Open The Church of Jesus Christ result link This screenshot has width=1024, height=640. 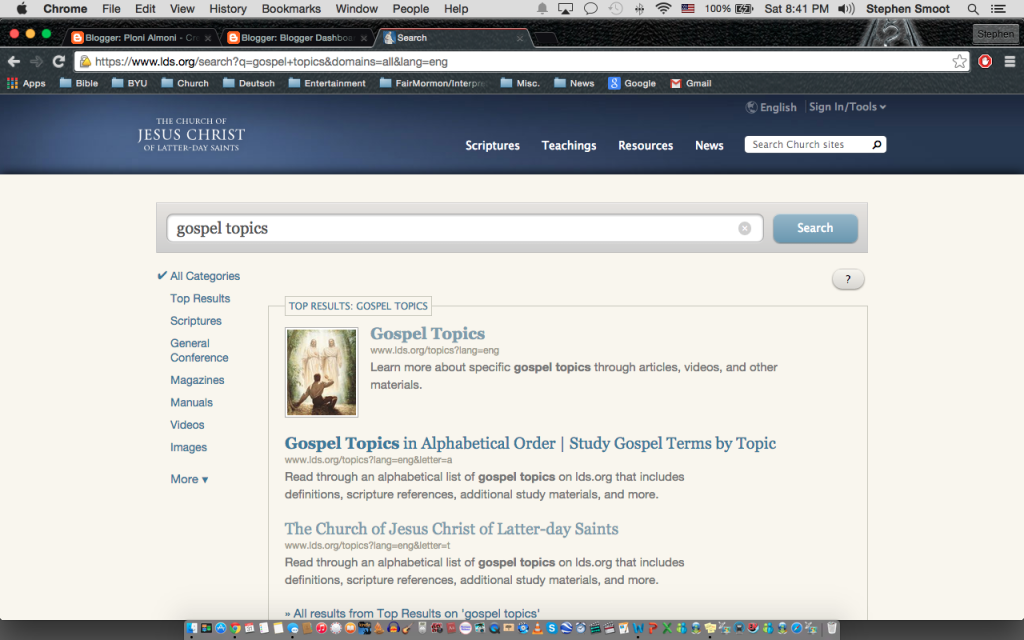451,528
